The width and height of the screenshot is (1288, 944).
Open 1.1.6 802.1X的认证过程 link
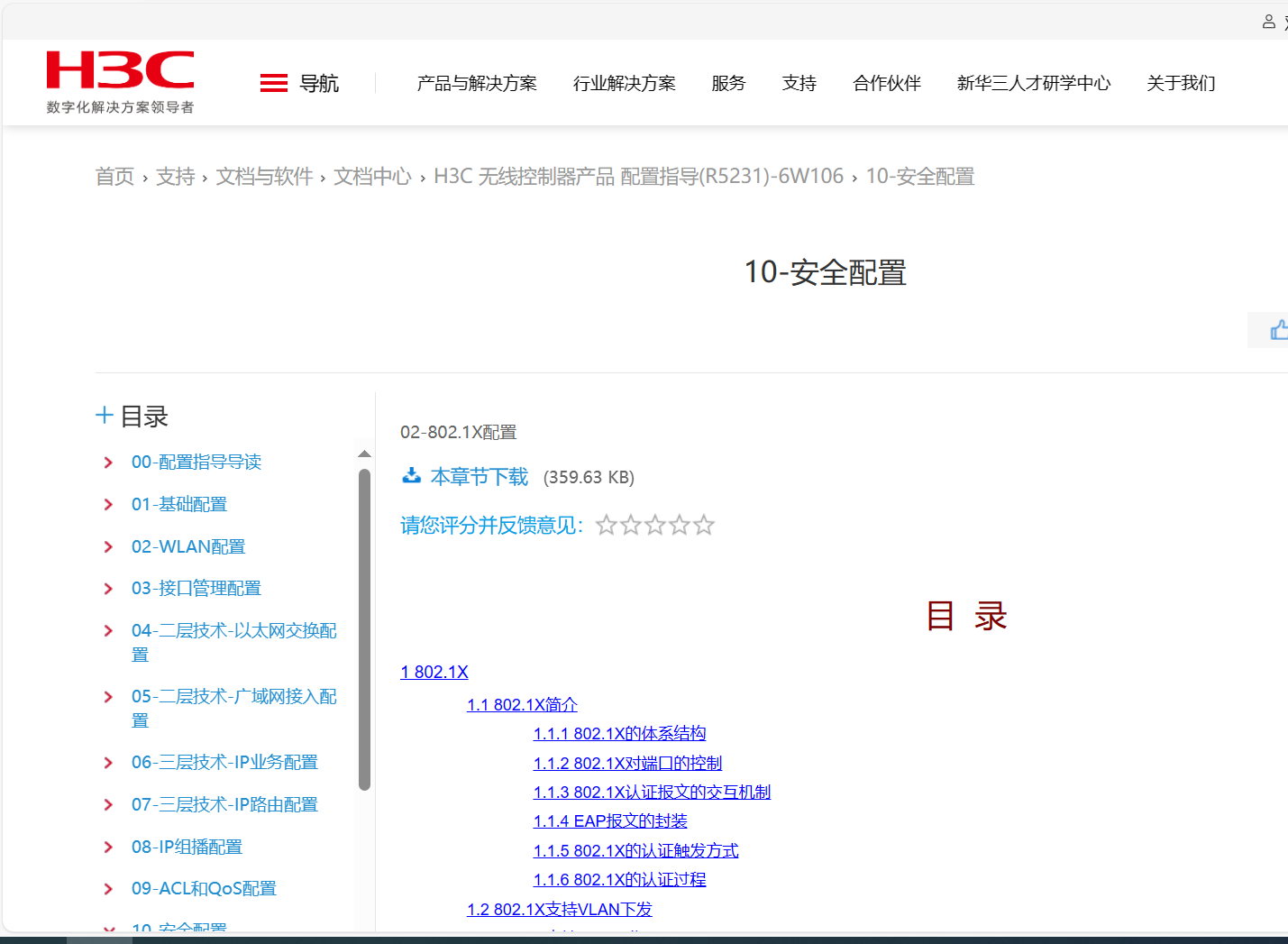point(619,879)
